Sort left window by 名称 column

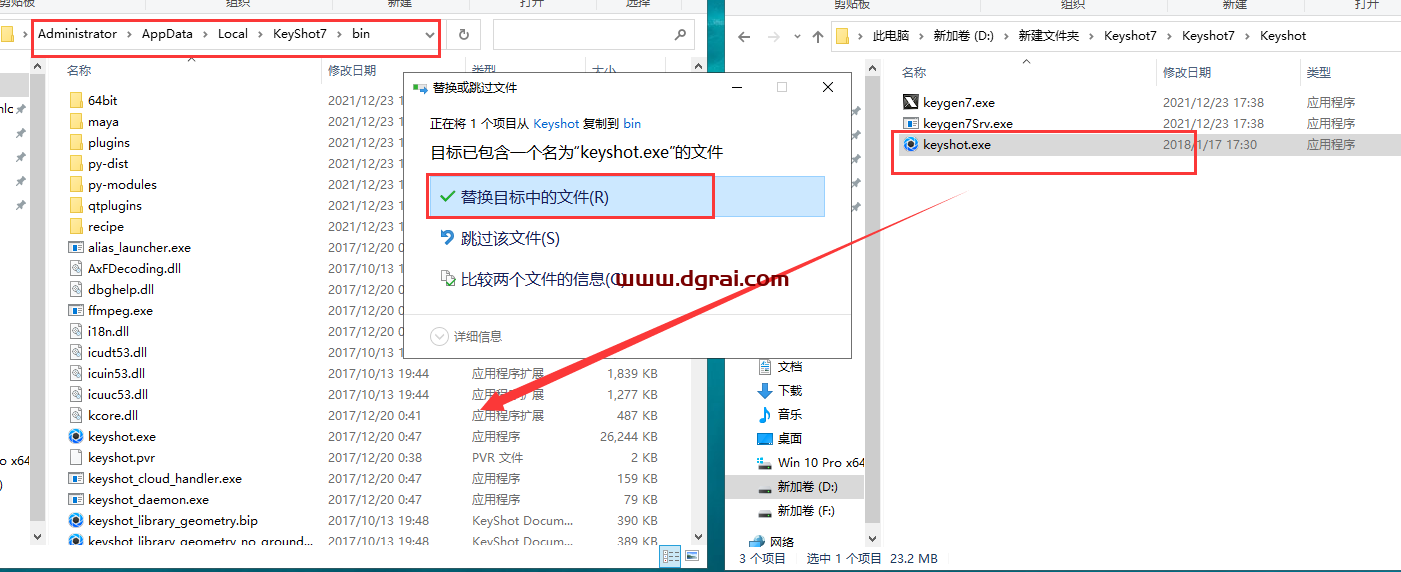click(79, 71)
